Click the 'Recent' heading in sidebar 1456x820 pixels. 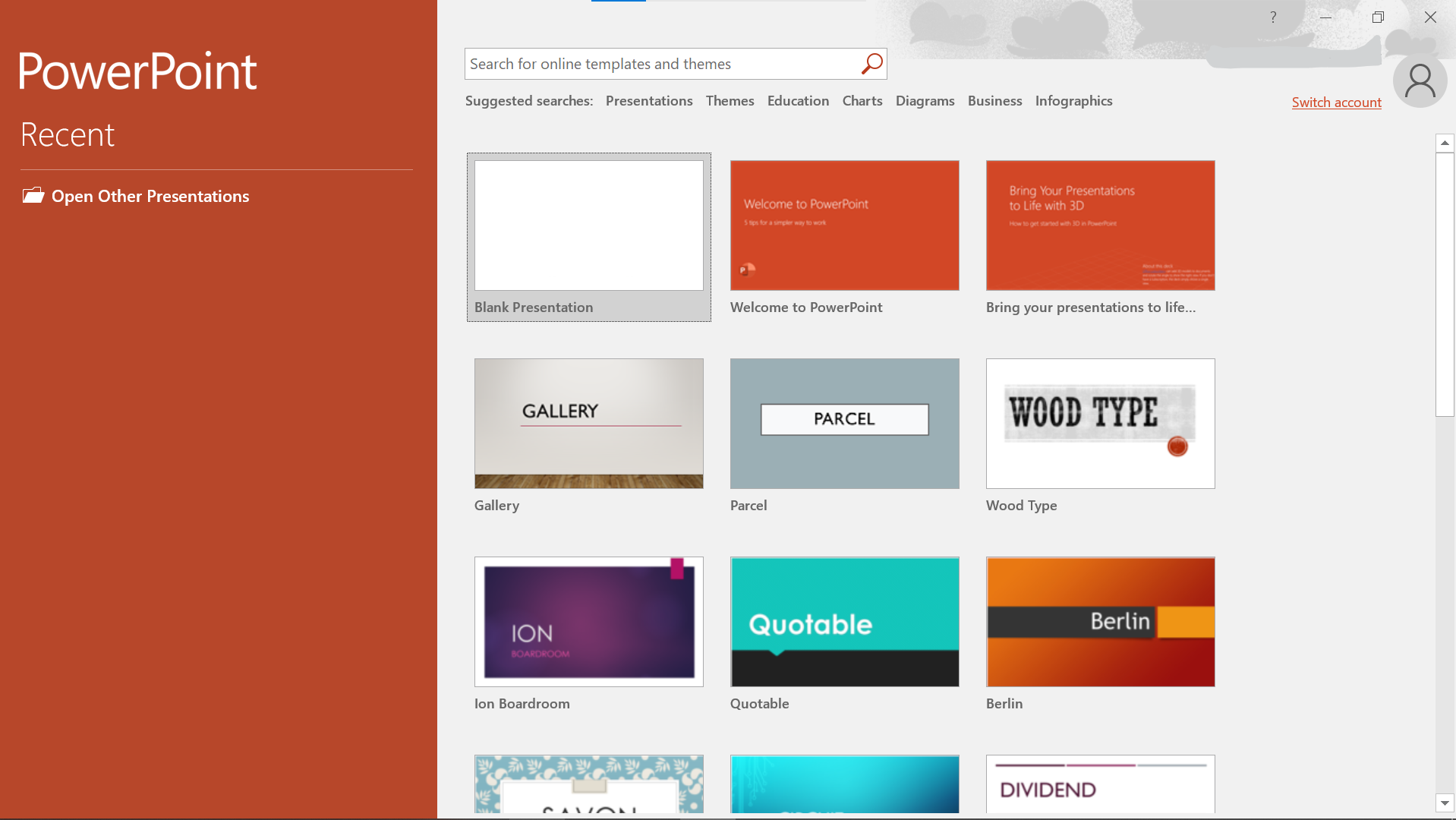pyautogui.click(x=68, y=135)
